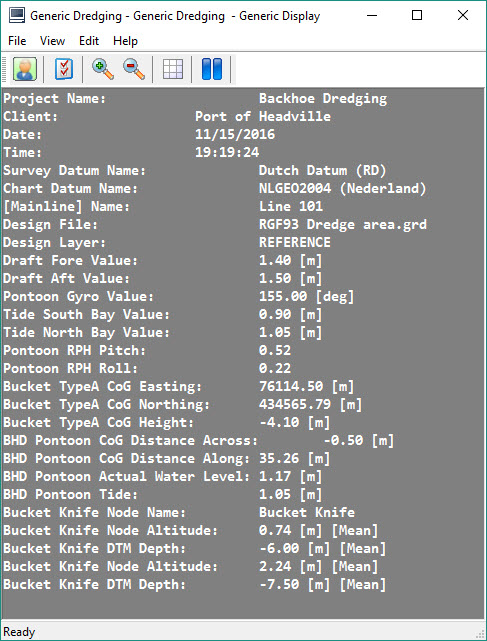Click the Pontoon Gyro Value reading

click(x=306, y=296)
